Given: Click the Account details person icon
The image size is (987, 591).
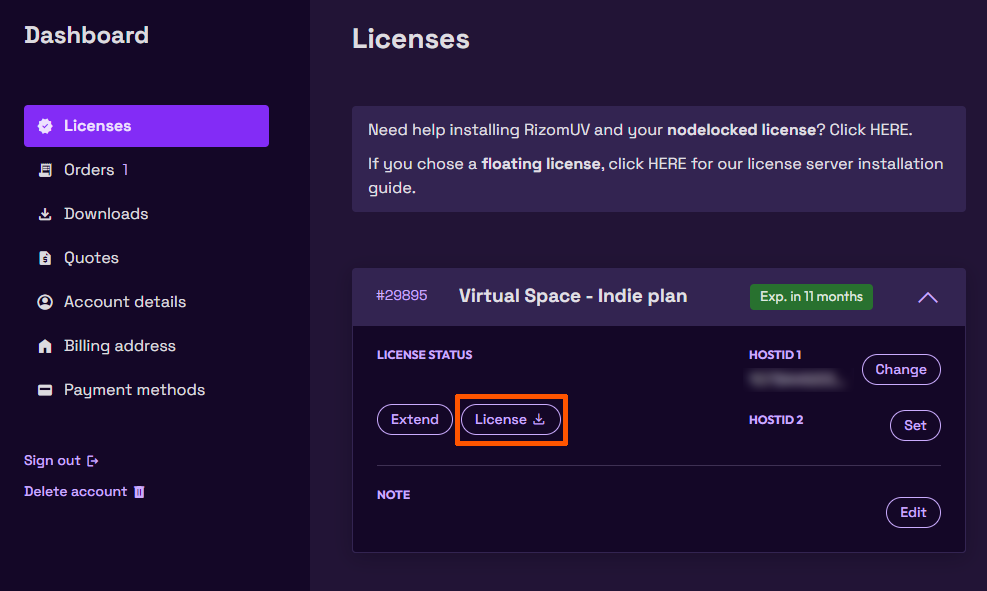Looking at the screenshot, I should [45, 302].
